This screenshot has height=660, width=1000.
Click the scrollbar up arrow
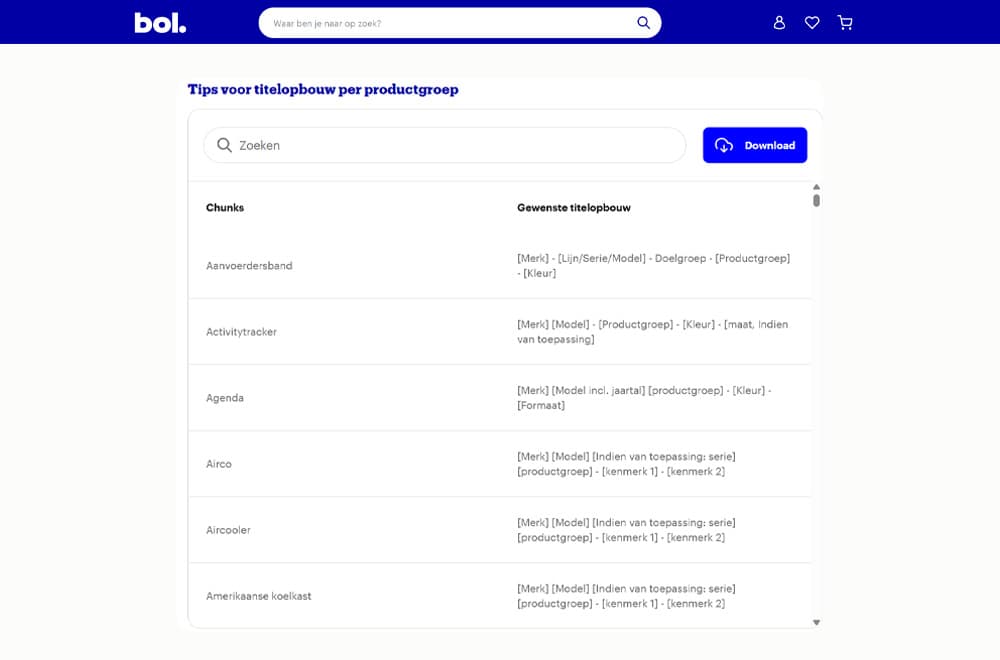coord(816,187)
